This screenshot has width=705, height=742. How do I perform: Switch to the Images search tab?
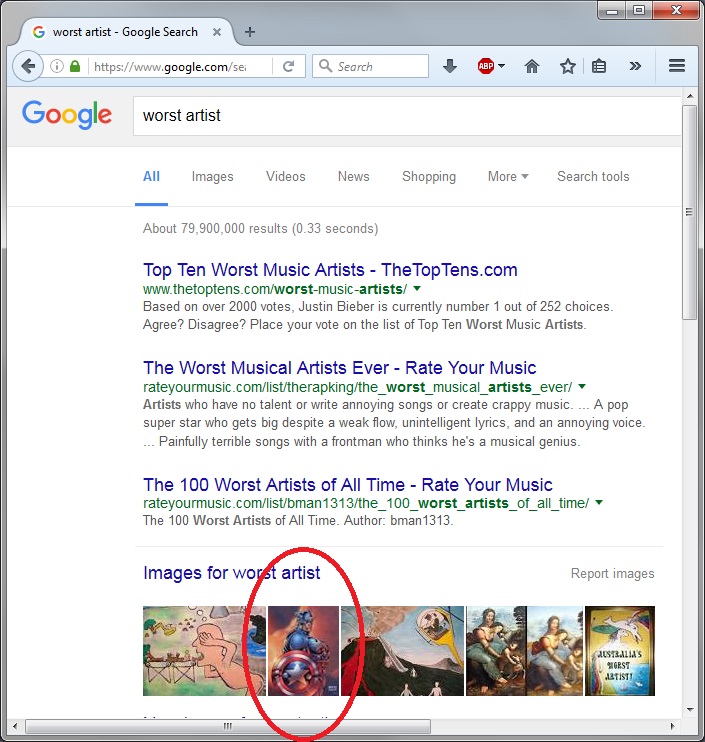[x=212, y=177]
